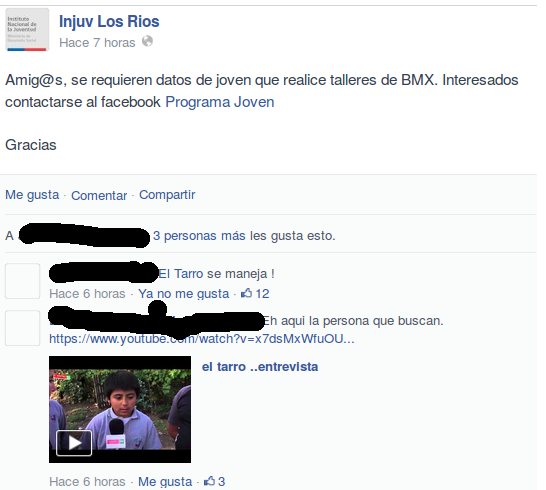Click second commenter's blank avatar
The width and height of the screenshot is (546, 490).
pyautogui.click(x=23, y=328)
